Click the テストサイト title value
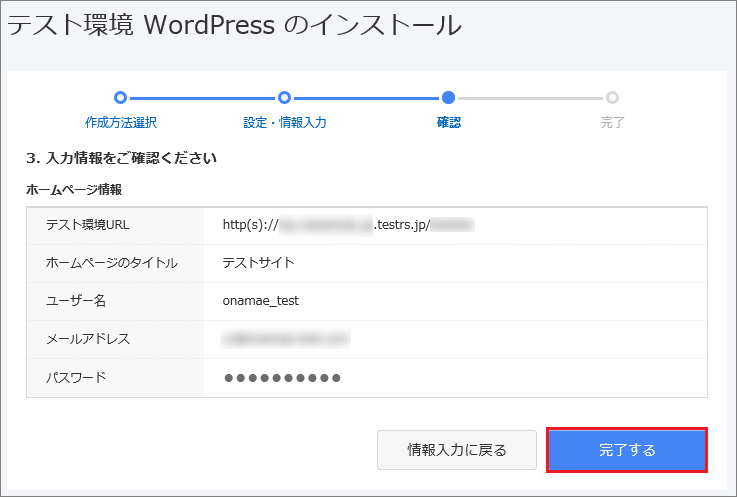The width and height of the screenshot is (737, 497). pyautogui.click(x=259, y=262)
